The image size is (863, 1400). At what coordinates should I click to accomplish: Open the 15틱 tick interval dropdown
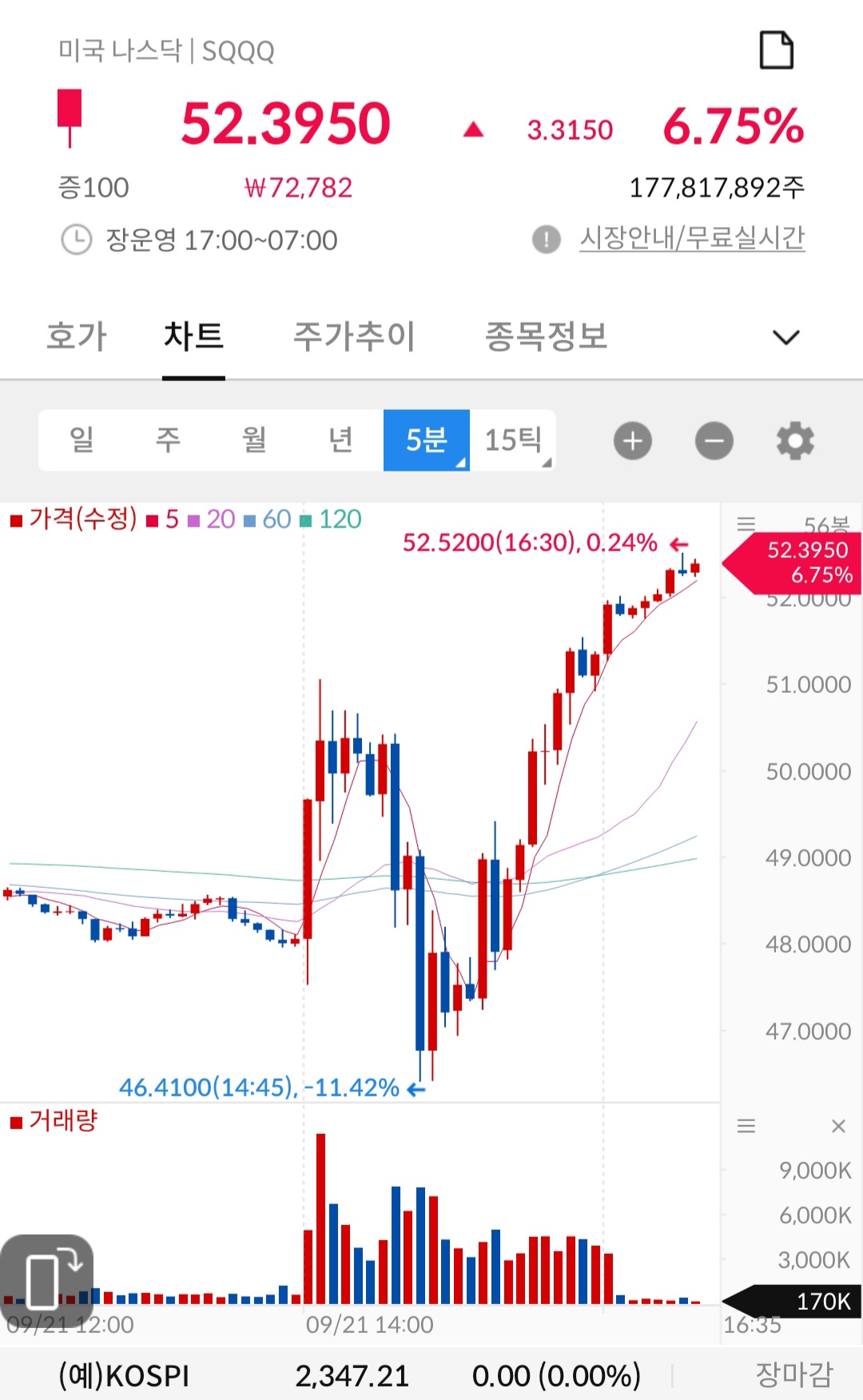(513, 440)
